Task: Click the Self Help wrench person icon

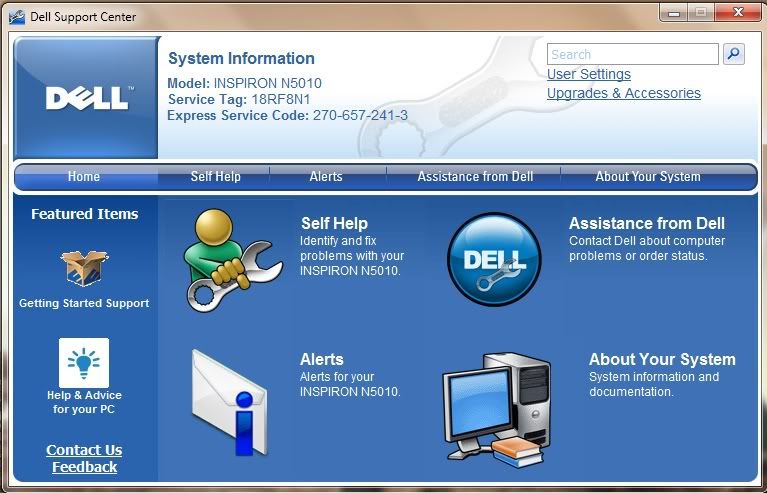Action: [x=233, y=260]
